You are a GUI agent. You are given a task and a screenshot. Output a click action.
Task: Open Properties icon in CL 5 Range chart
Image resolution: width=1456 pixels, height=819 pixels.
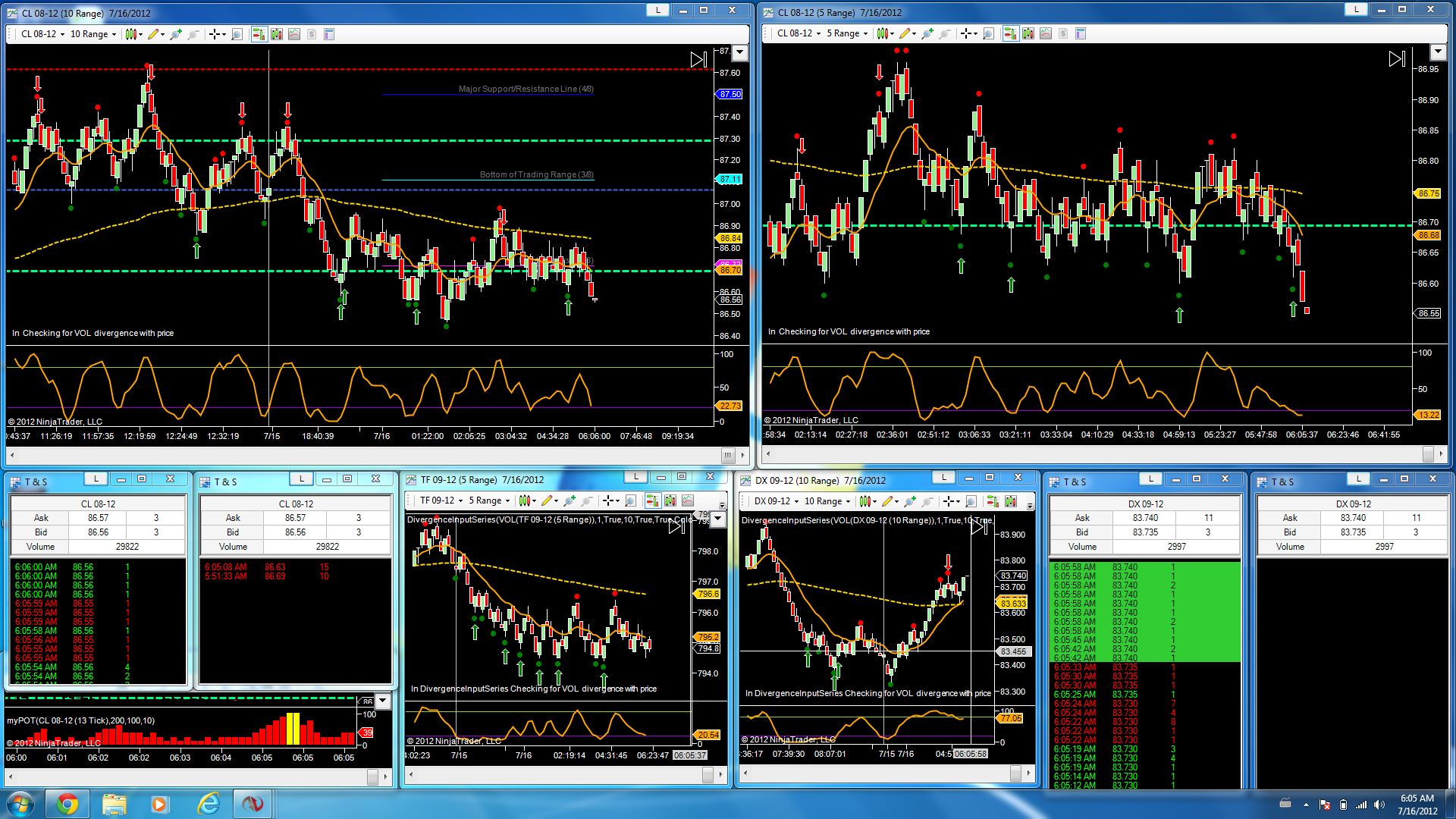click(1081, 33)
